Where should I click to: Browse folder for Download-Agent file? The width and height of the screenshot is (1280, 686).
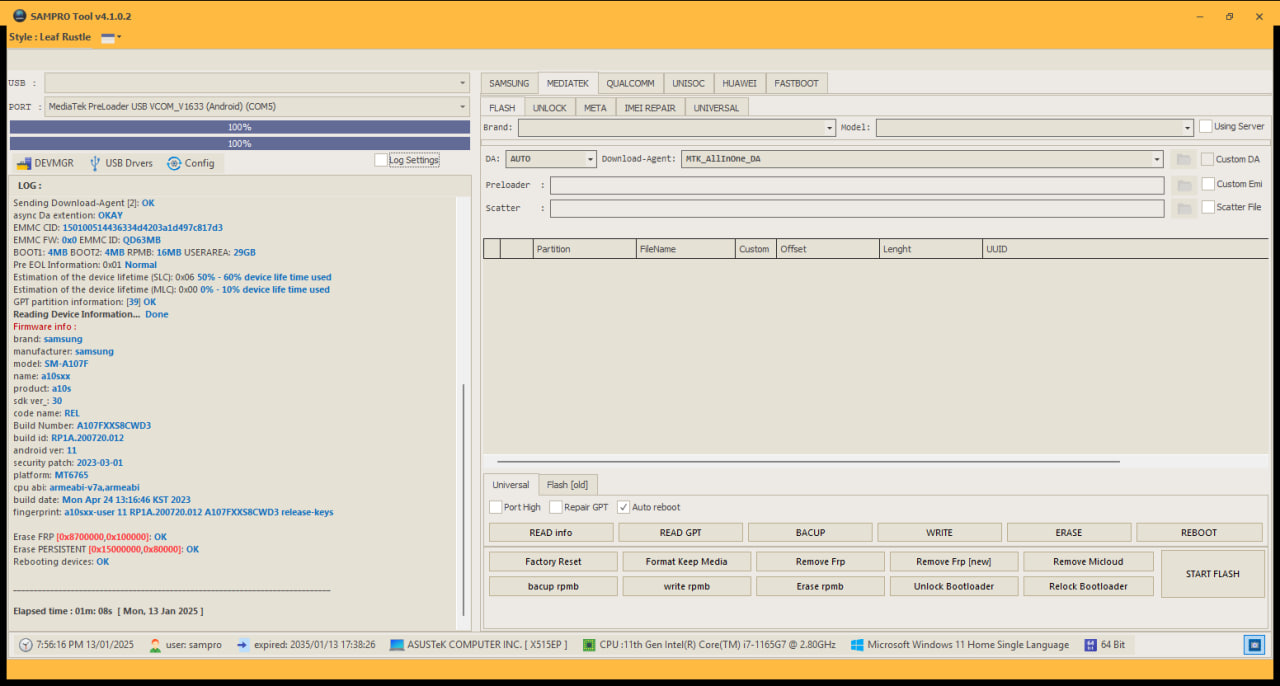(x=1184, y=159)
